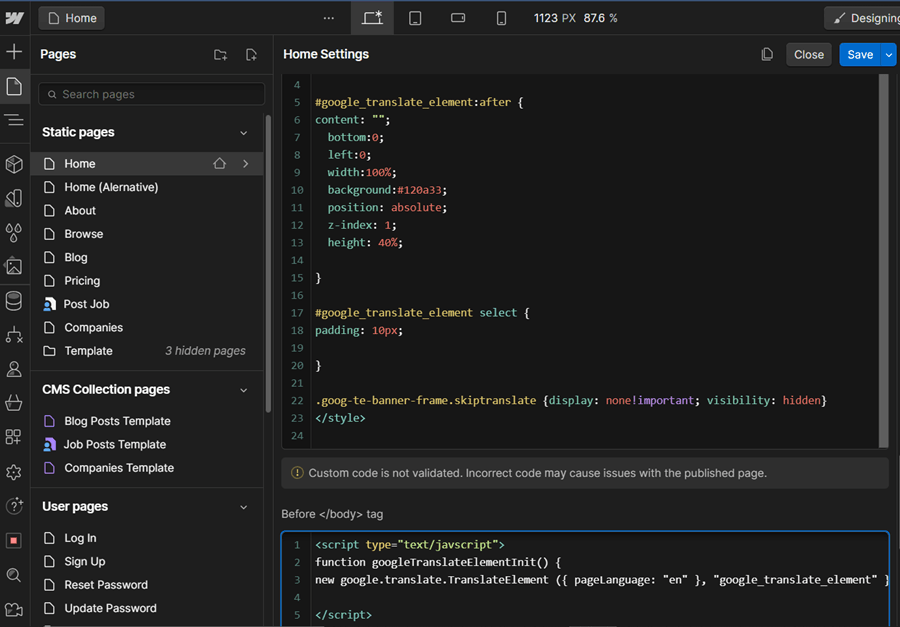Viewport: 900px width, 627px height.
Task: Open more breakpoints ellipsis menu
Action: click(x=329, y=18)
